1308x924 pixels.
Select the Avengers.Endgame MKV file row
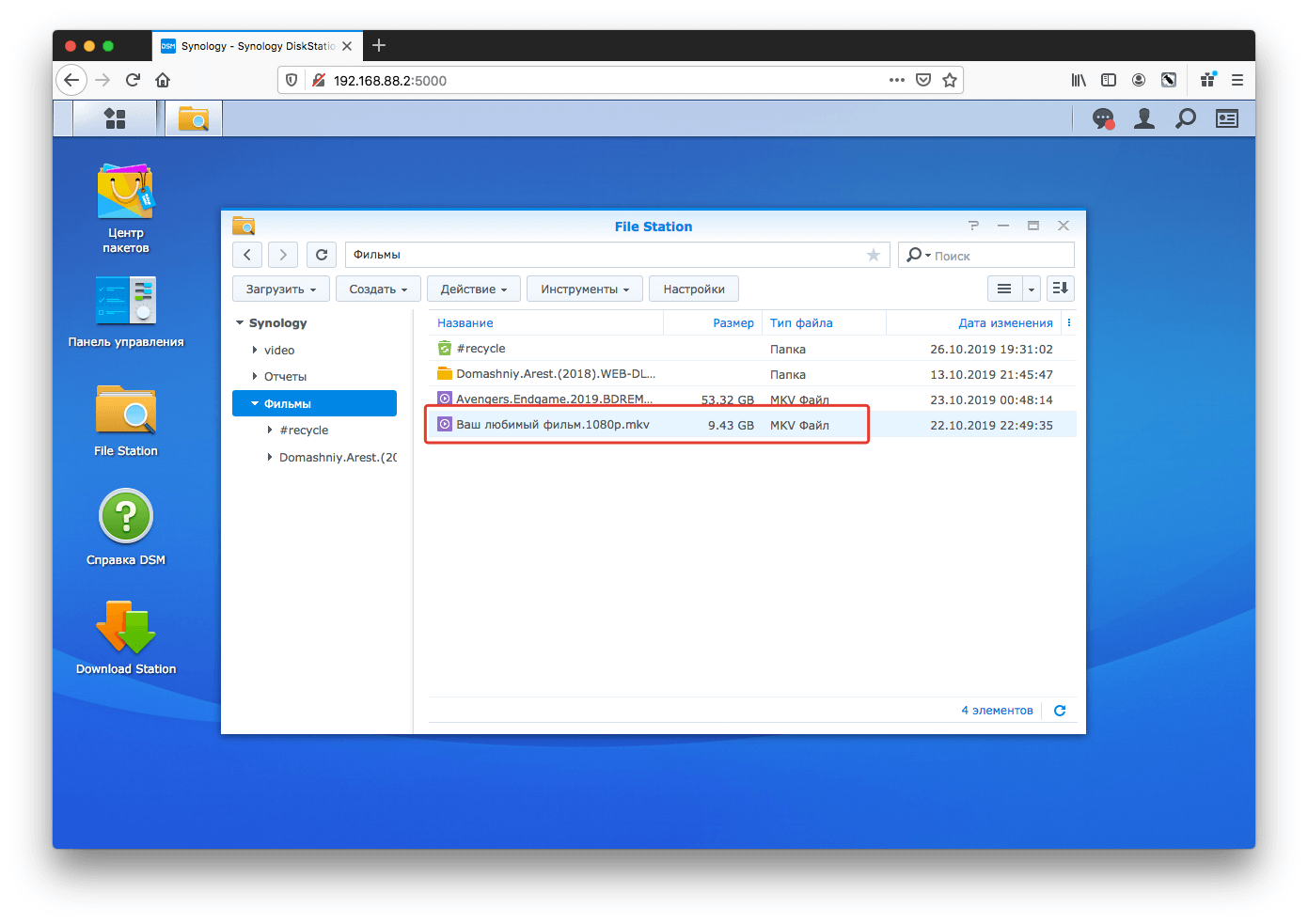pos(554,399)
